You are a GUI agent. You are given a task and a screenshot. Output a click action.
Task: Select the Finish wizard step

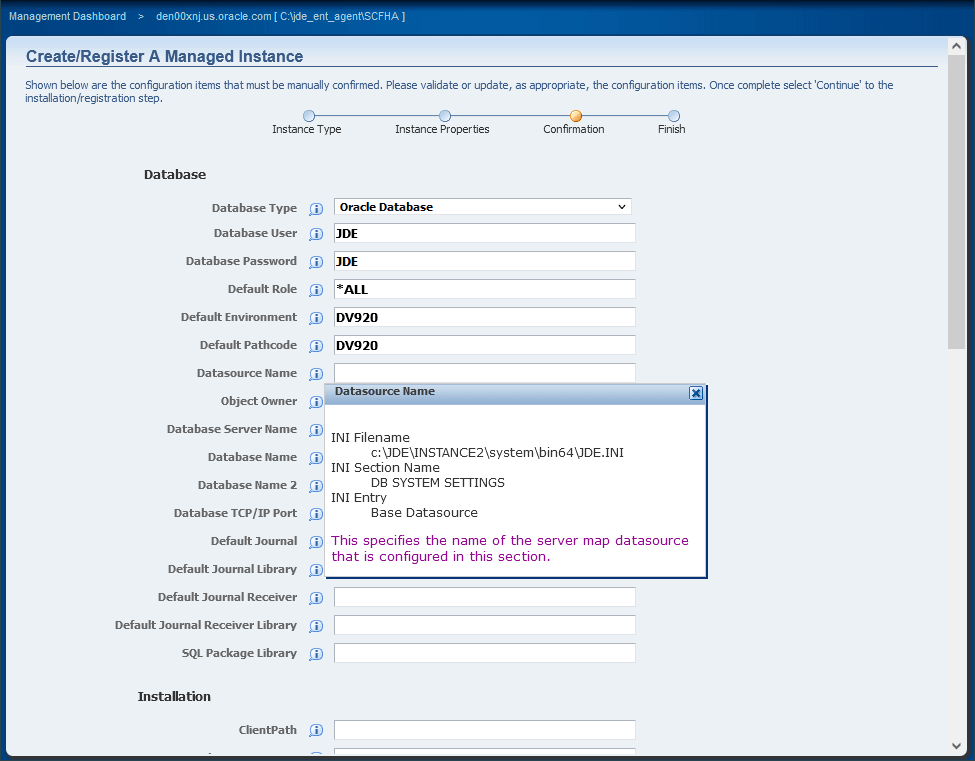[x=673, y=116]
